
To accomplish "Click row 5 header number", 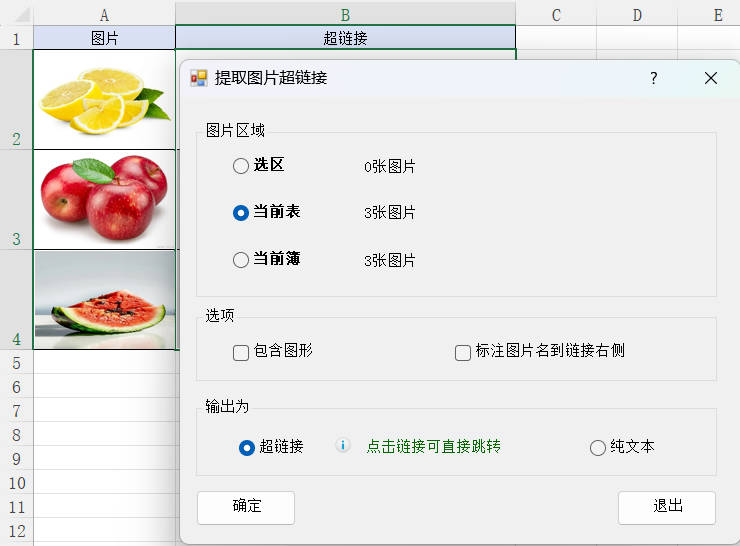I will [x=16, y=362].
